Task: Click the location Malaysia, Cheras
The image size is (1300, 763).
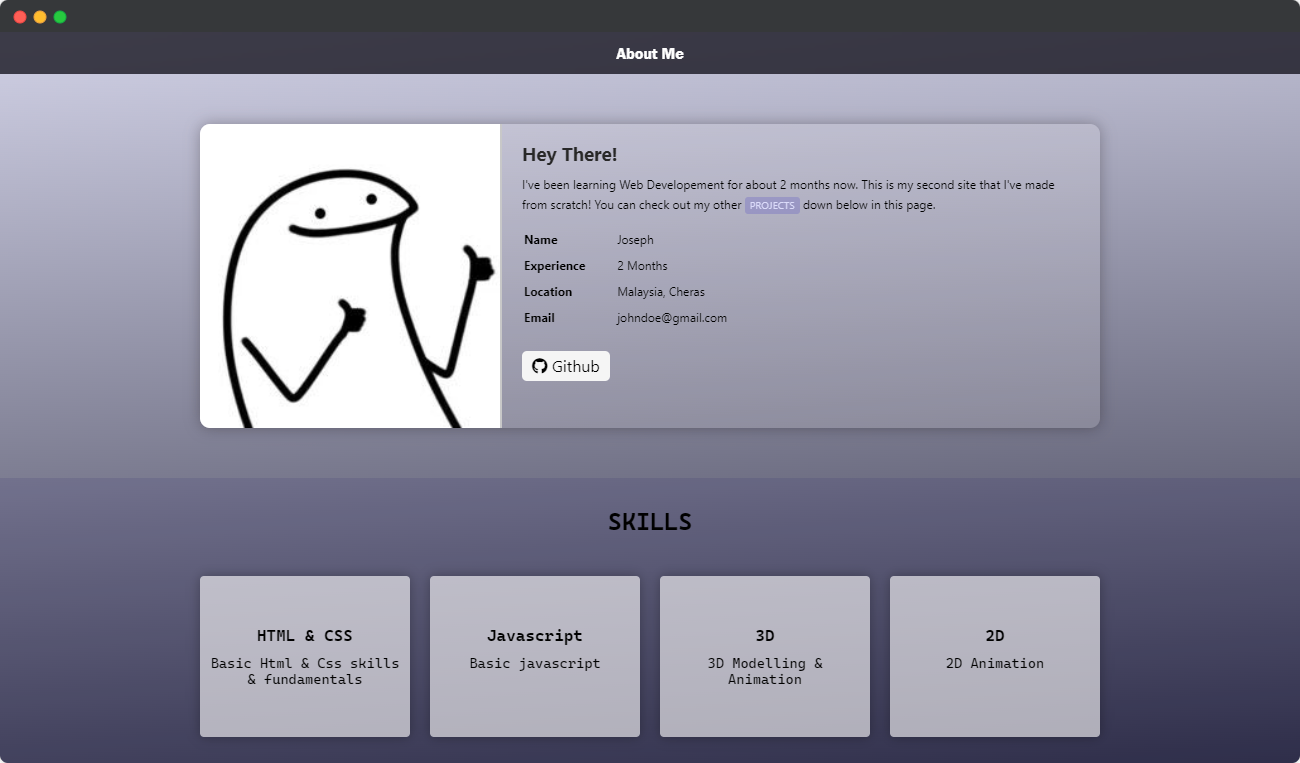Action: click(661, 292)
